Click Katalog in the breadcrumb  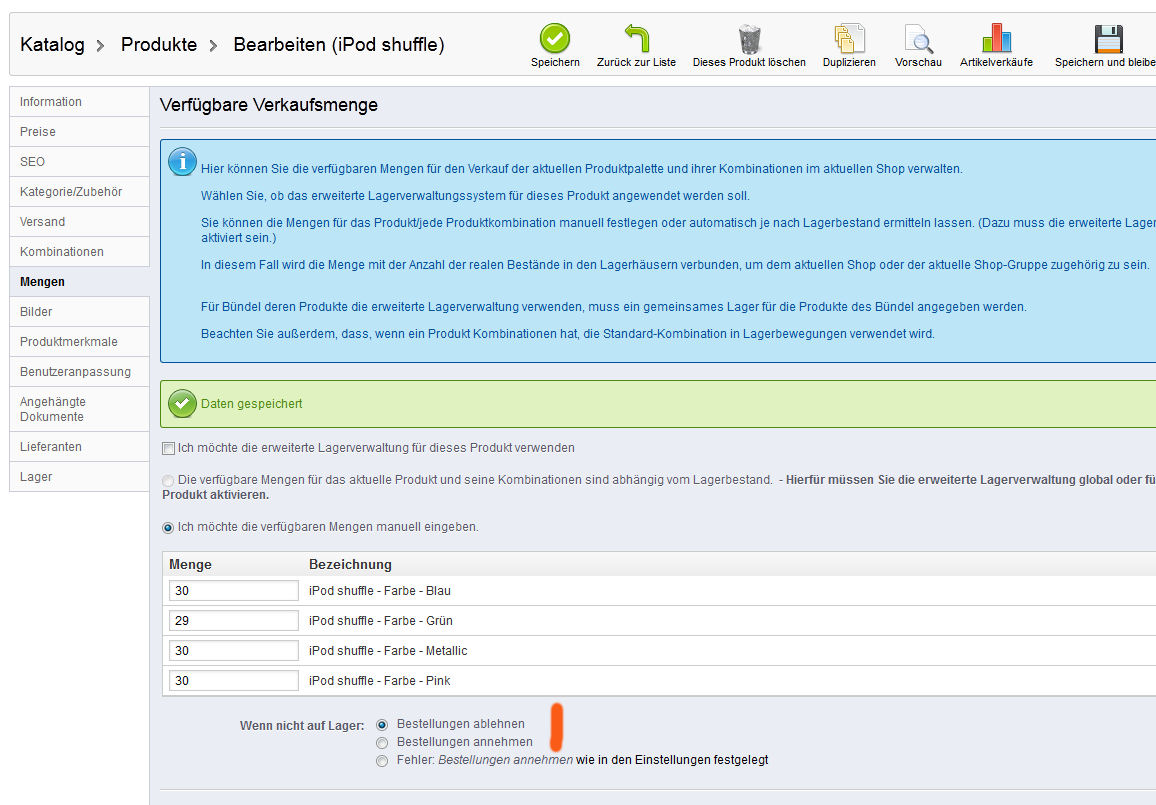tap(52, 45)
